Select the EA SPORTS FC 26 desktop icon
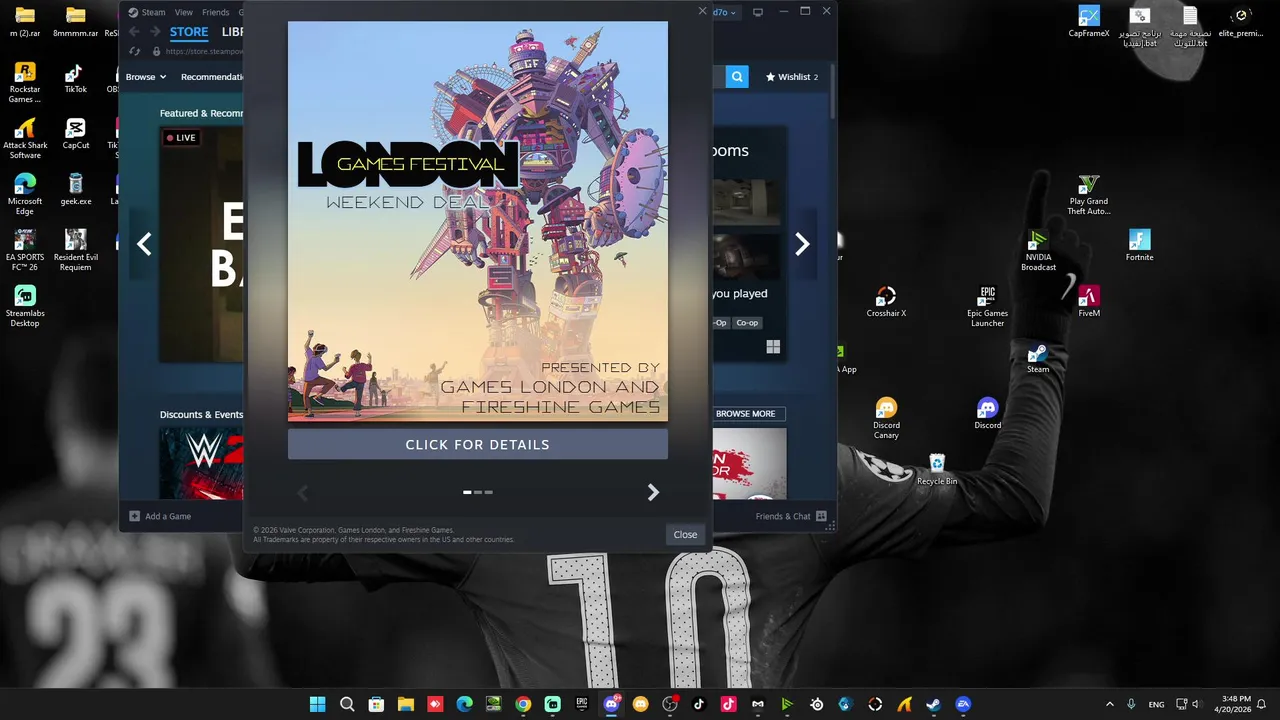The image size is (1280, 720). click(x=25, y=251)
